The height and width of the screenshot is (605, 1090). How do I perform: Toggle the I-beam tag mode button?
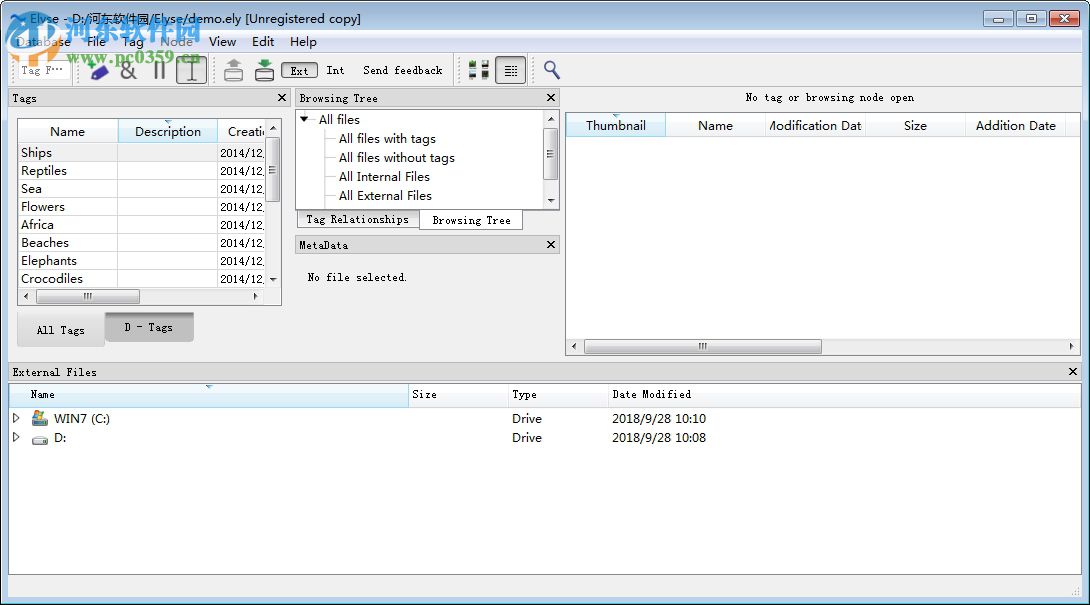pos(191,70)
